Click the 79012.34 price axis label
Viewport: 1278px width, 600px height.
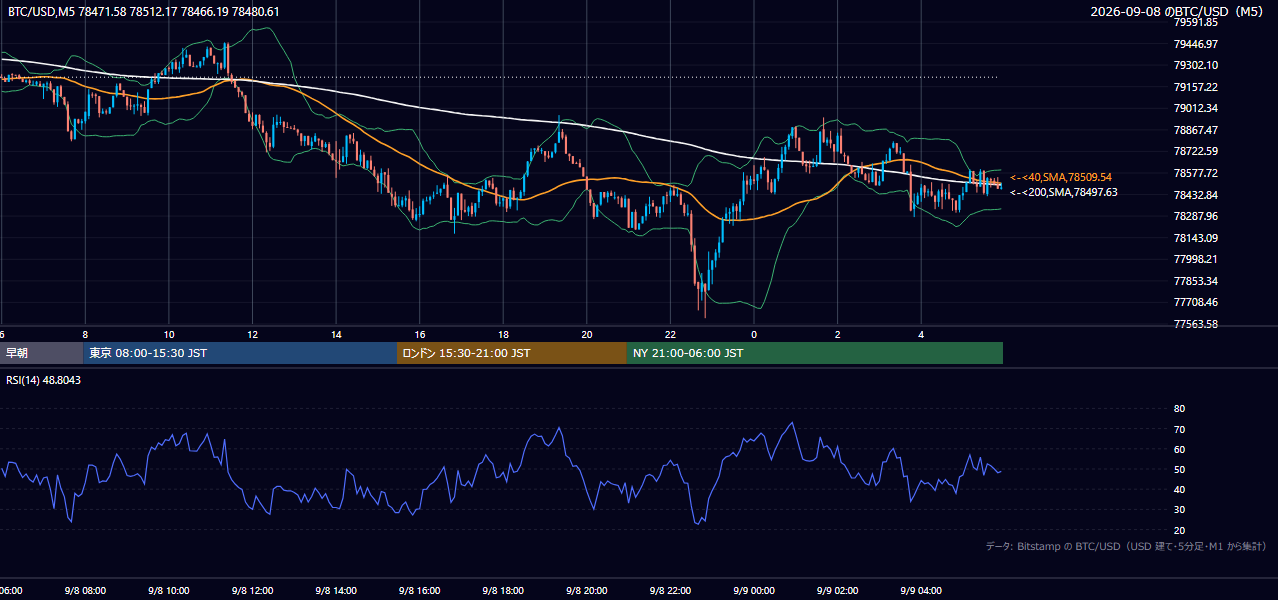click(1195, 108)
